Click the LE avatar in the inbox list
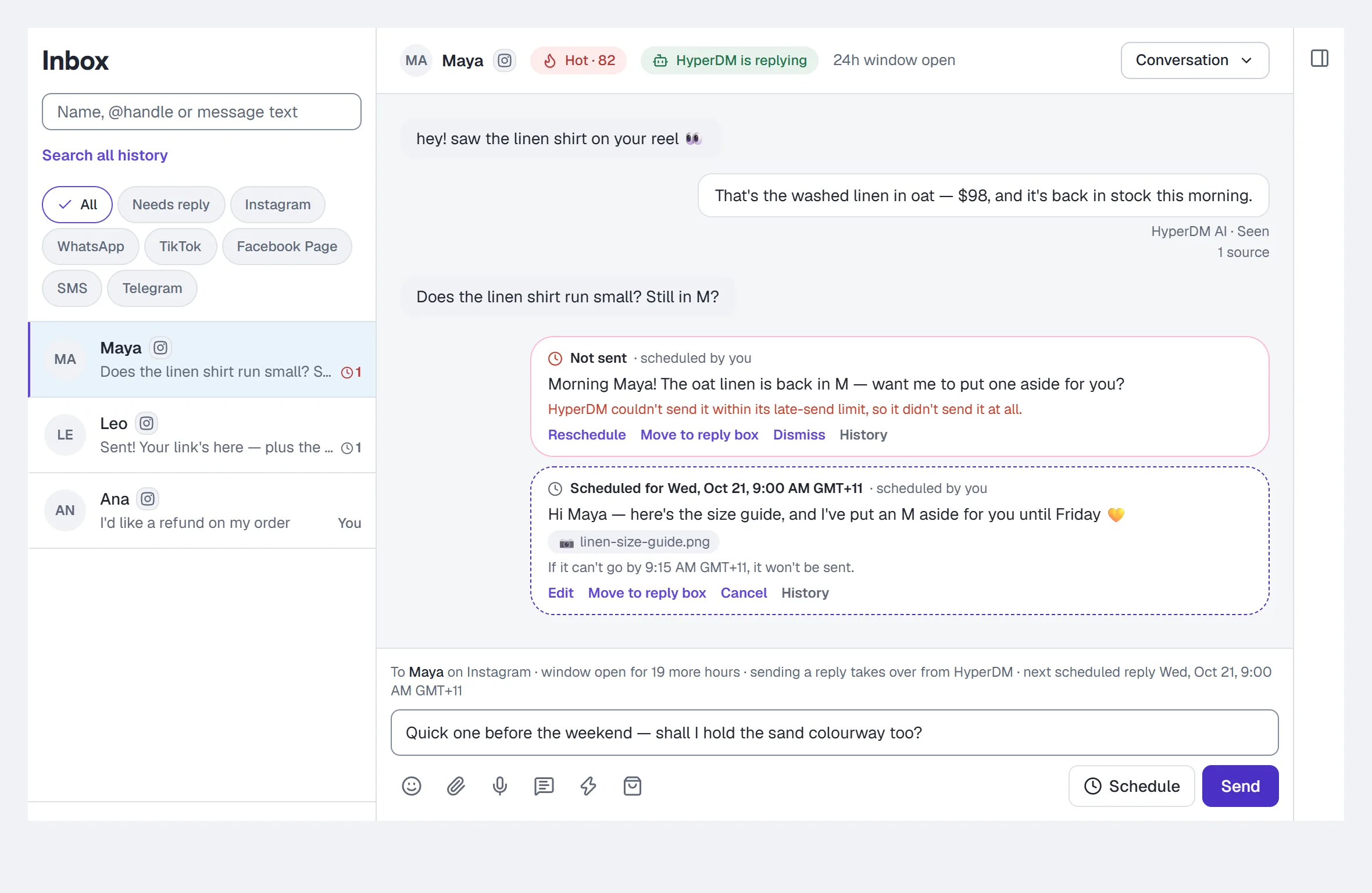1372x893 pixels. [x=65, y=435]
